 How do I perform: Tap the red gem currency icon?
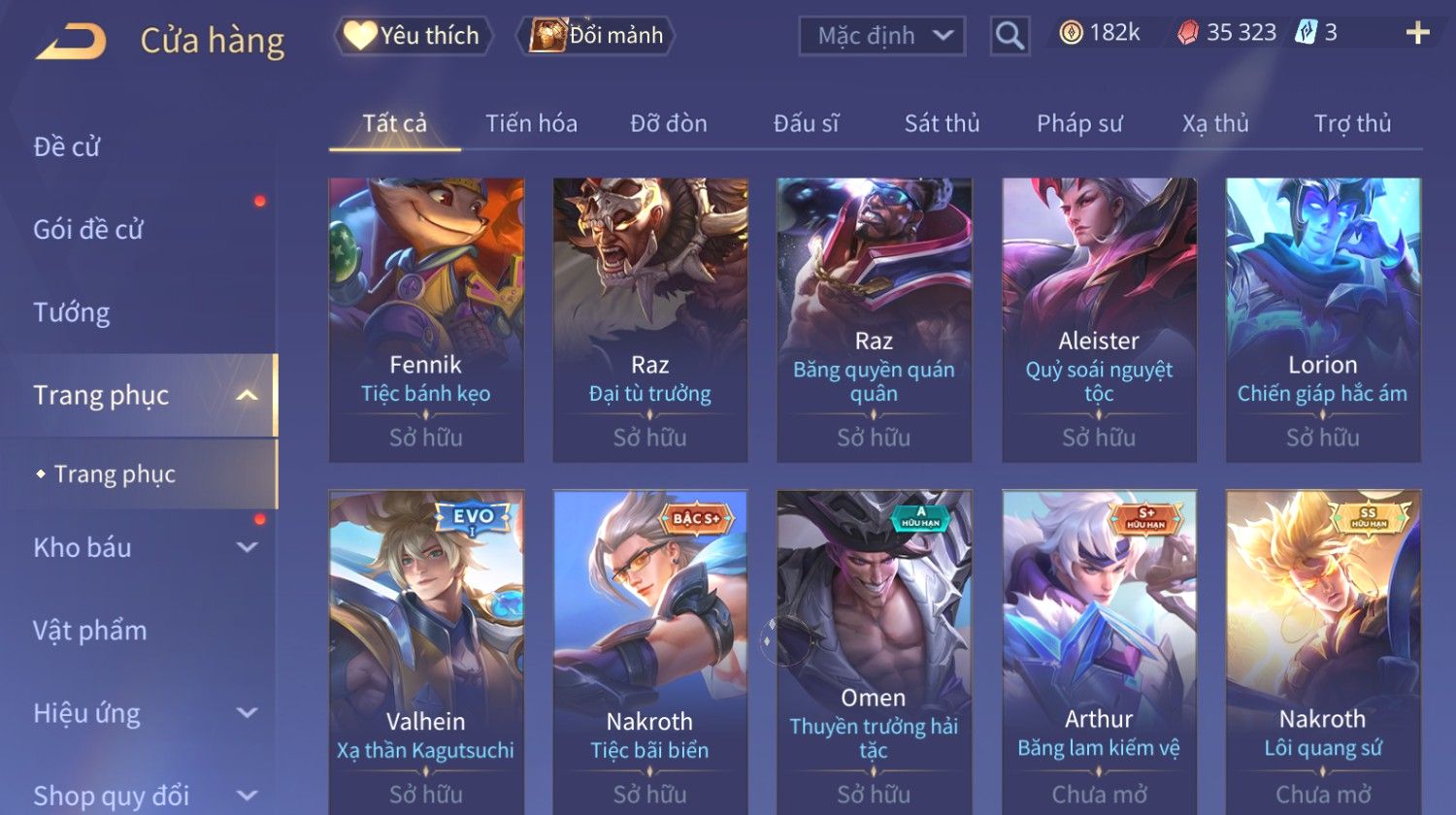(x=1188, y=33)
